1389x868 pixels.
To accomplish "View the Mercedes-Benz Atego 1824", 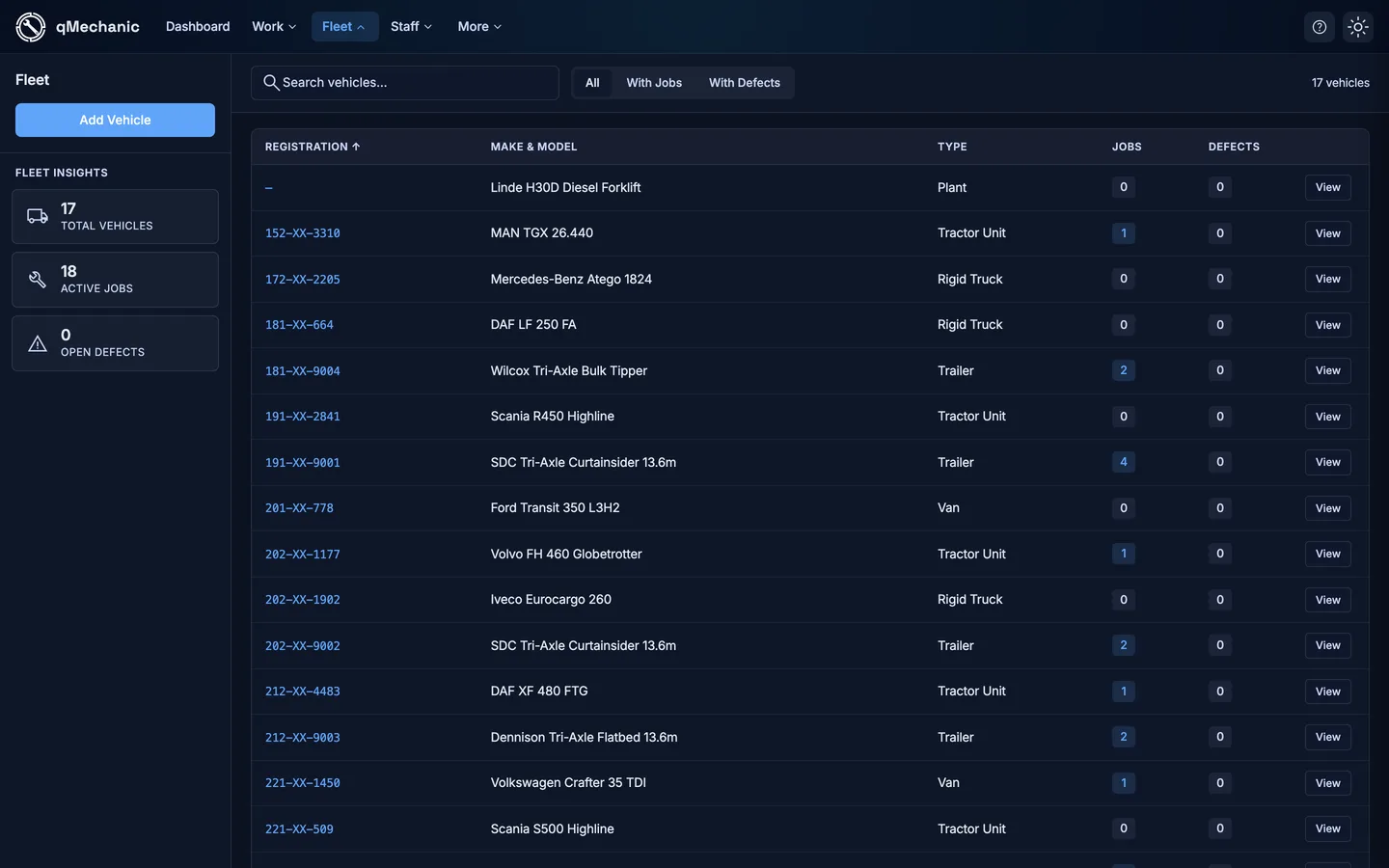I will [1327, 279].
